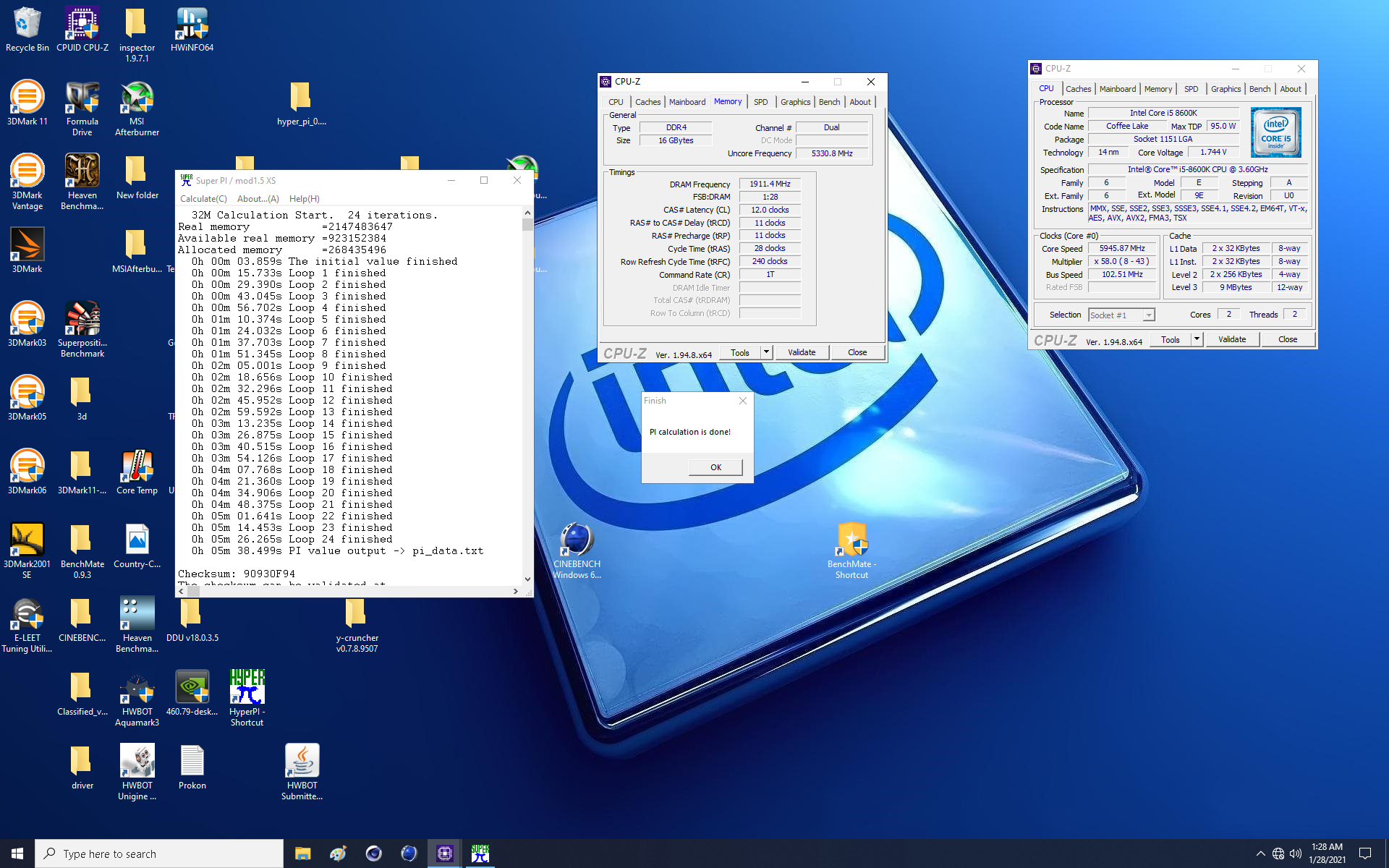This screenshot has width=1389, height=868.
Task: Open Formula Drive desktop icon
Action: (82, 109)
